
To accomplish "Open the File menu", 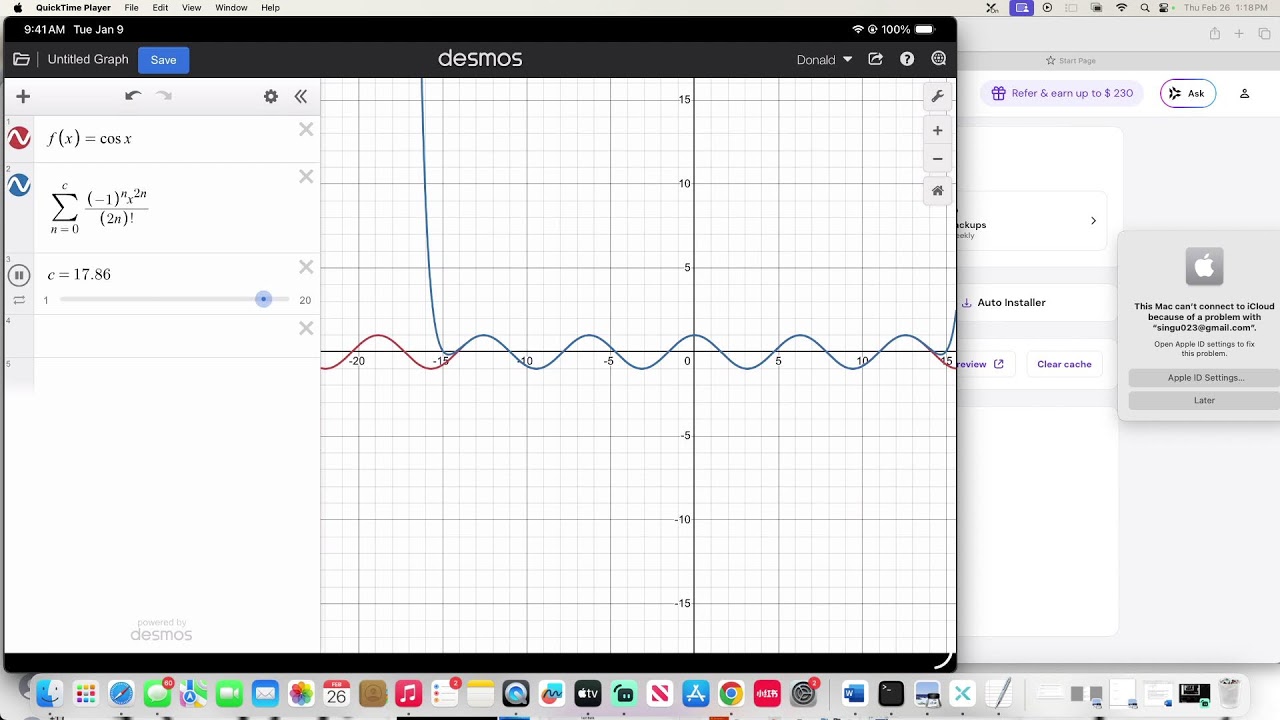I will (131, 8).
